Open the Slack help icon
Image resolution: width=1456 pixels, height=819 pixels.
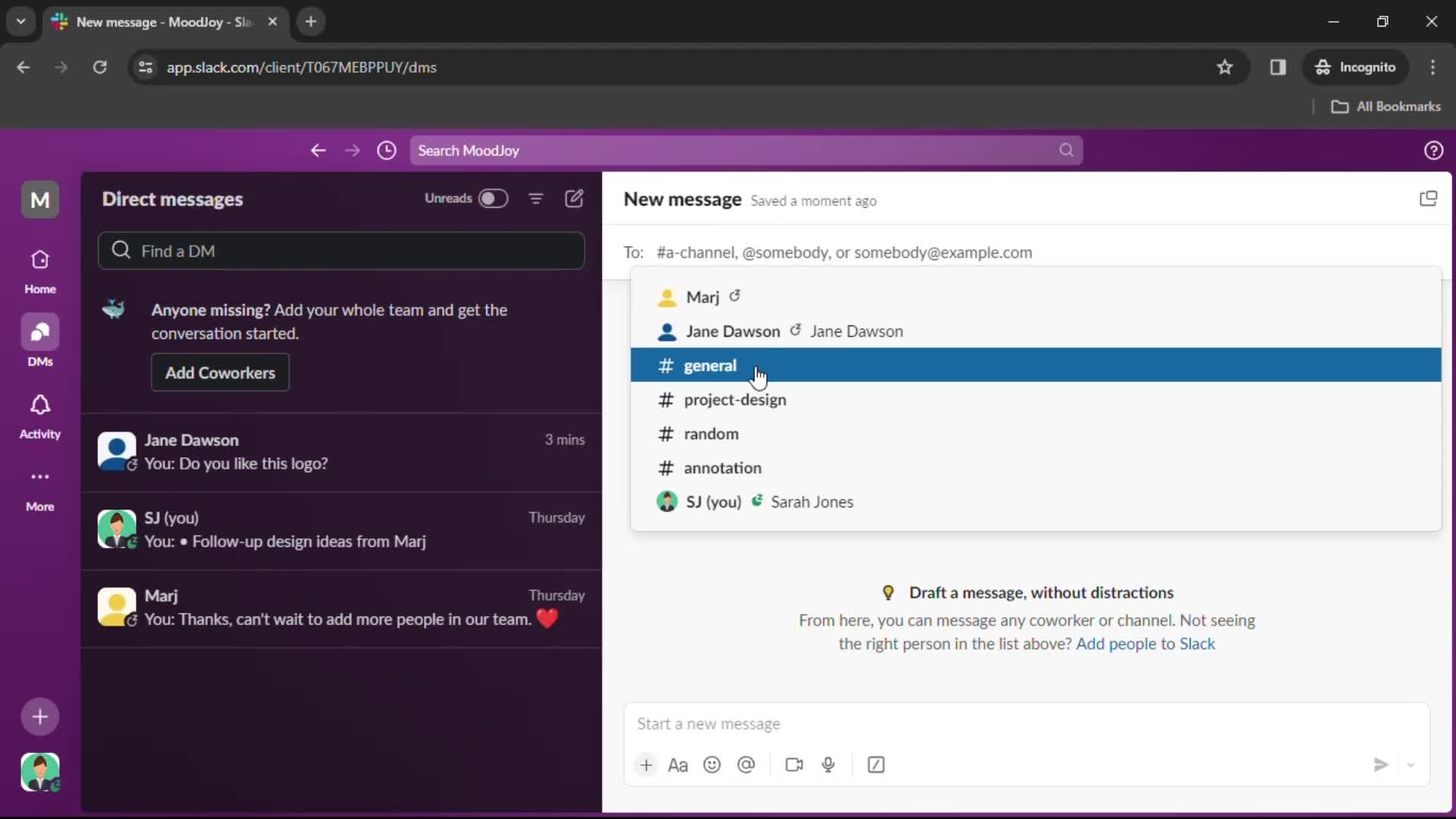pyautogui.click(x=1433, y=151)
